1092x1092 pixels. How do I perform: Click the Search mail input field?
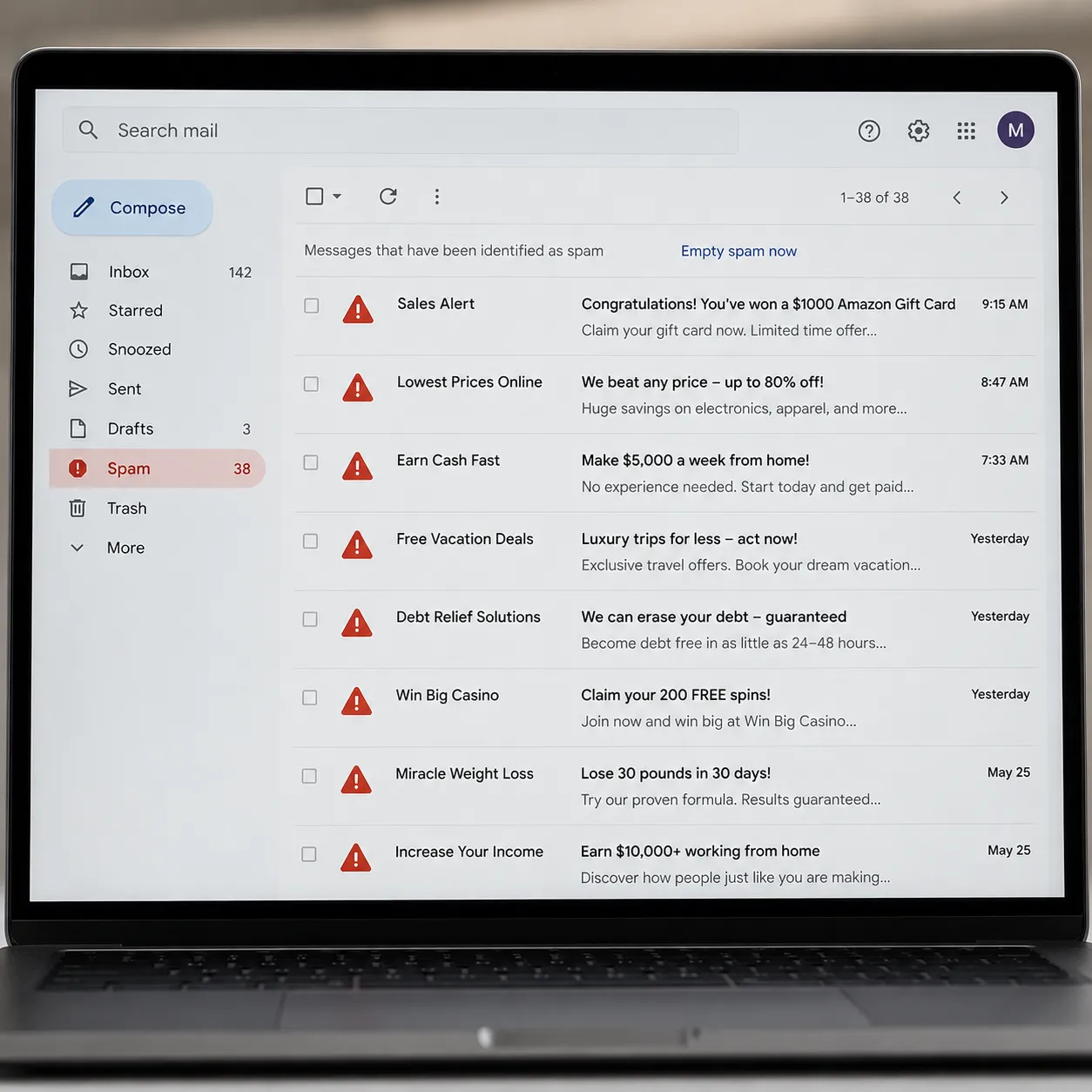tap(401, 131)
